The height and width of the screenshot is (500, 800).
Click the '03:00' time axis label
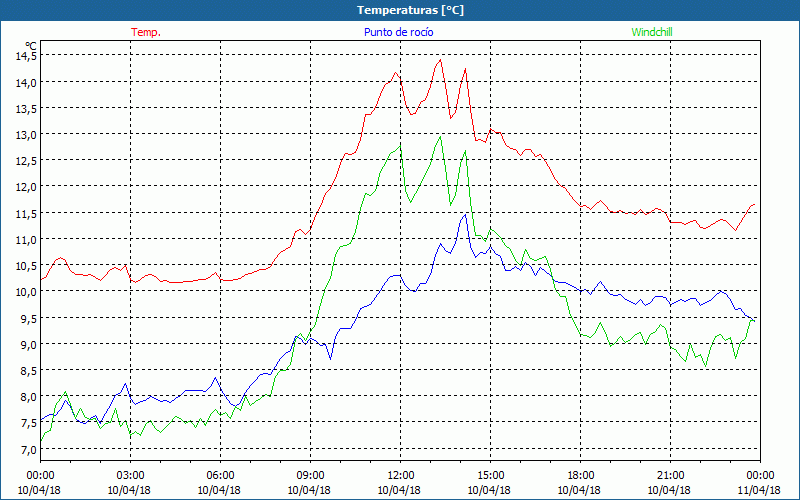pyautogui.click(x=131, y=476)
